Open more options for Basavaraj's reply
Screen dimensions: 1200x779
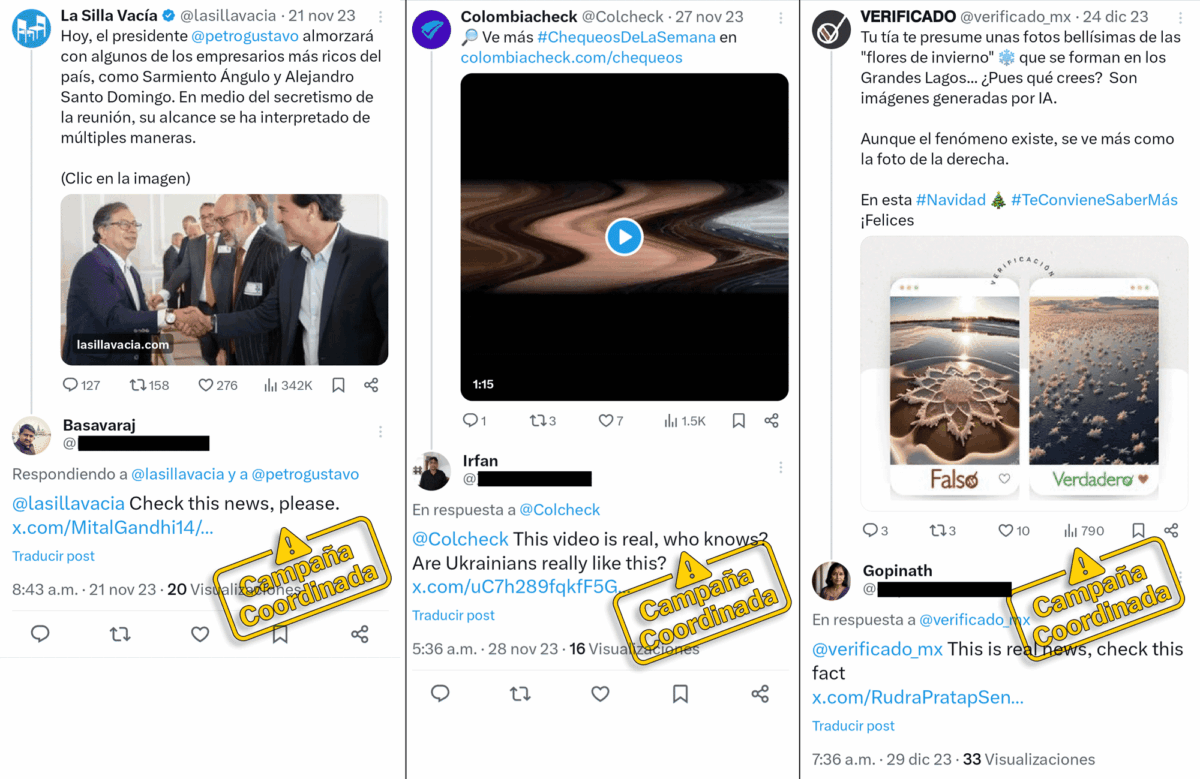380,432
